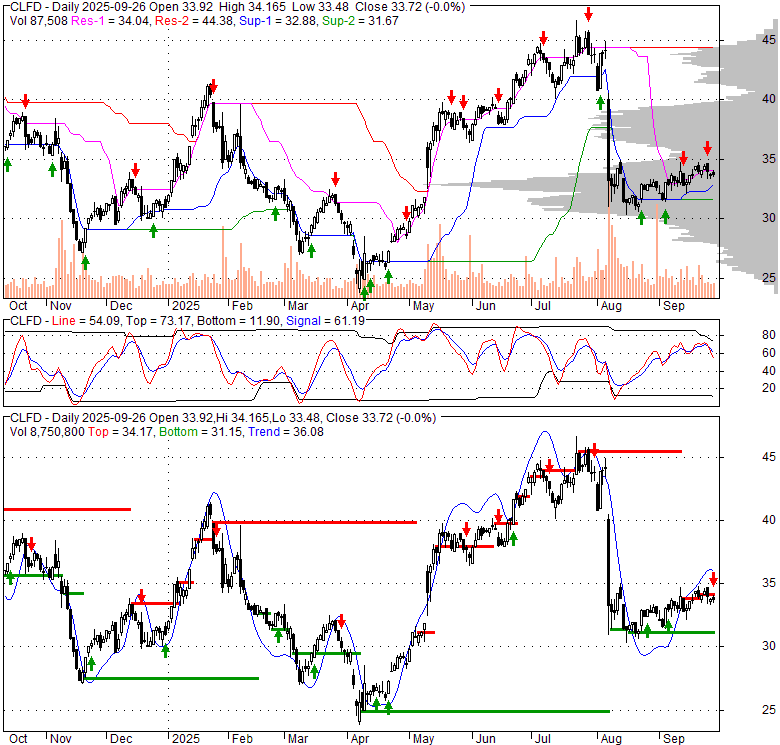Viewport: 780px width, 745px height.
Task: Click the 'Sup-2 = 31.67' legend label
Action: tap(360, 20)
